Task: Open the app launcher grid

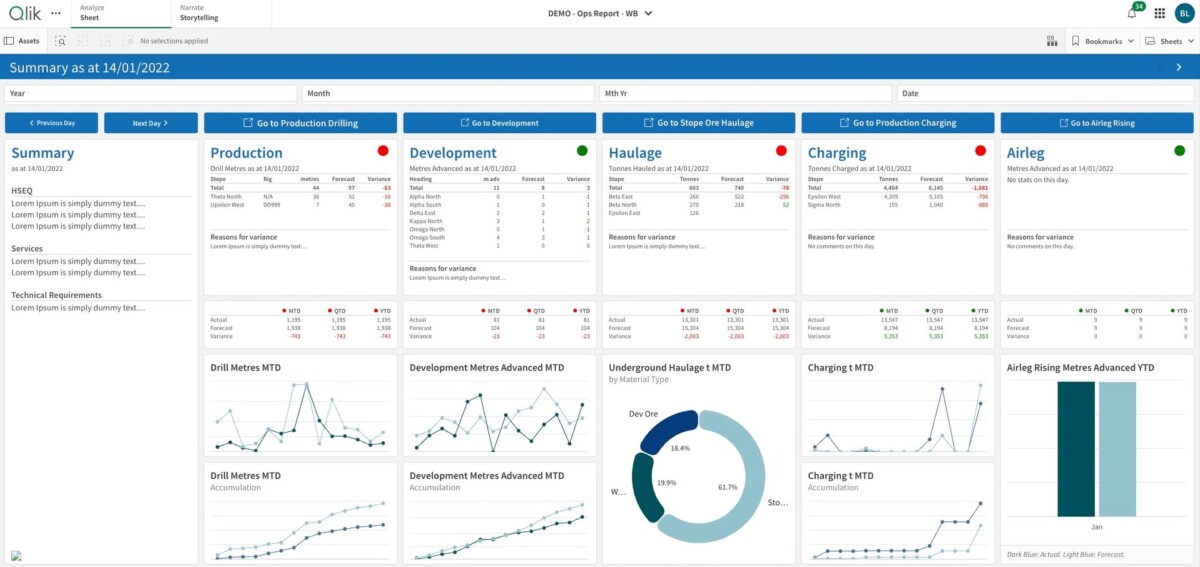Action: 1159,14
